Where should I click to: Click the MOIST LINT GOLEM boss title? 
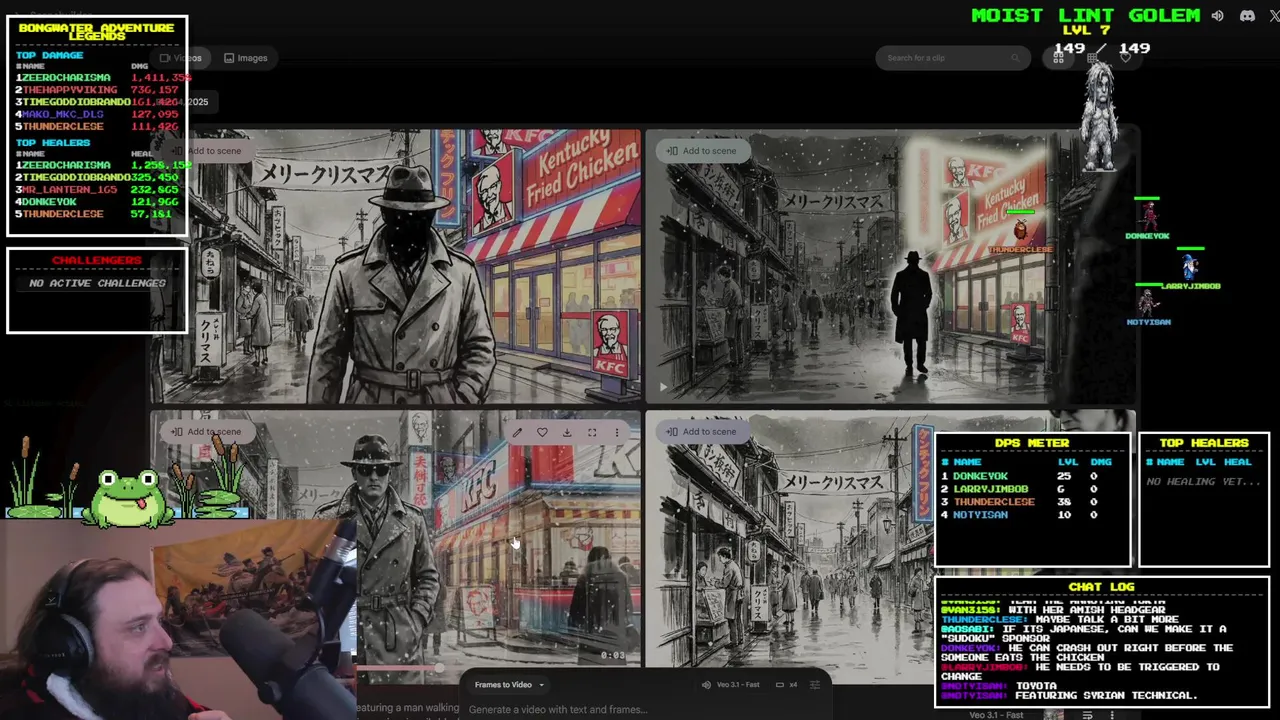pos(1085,15)
